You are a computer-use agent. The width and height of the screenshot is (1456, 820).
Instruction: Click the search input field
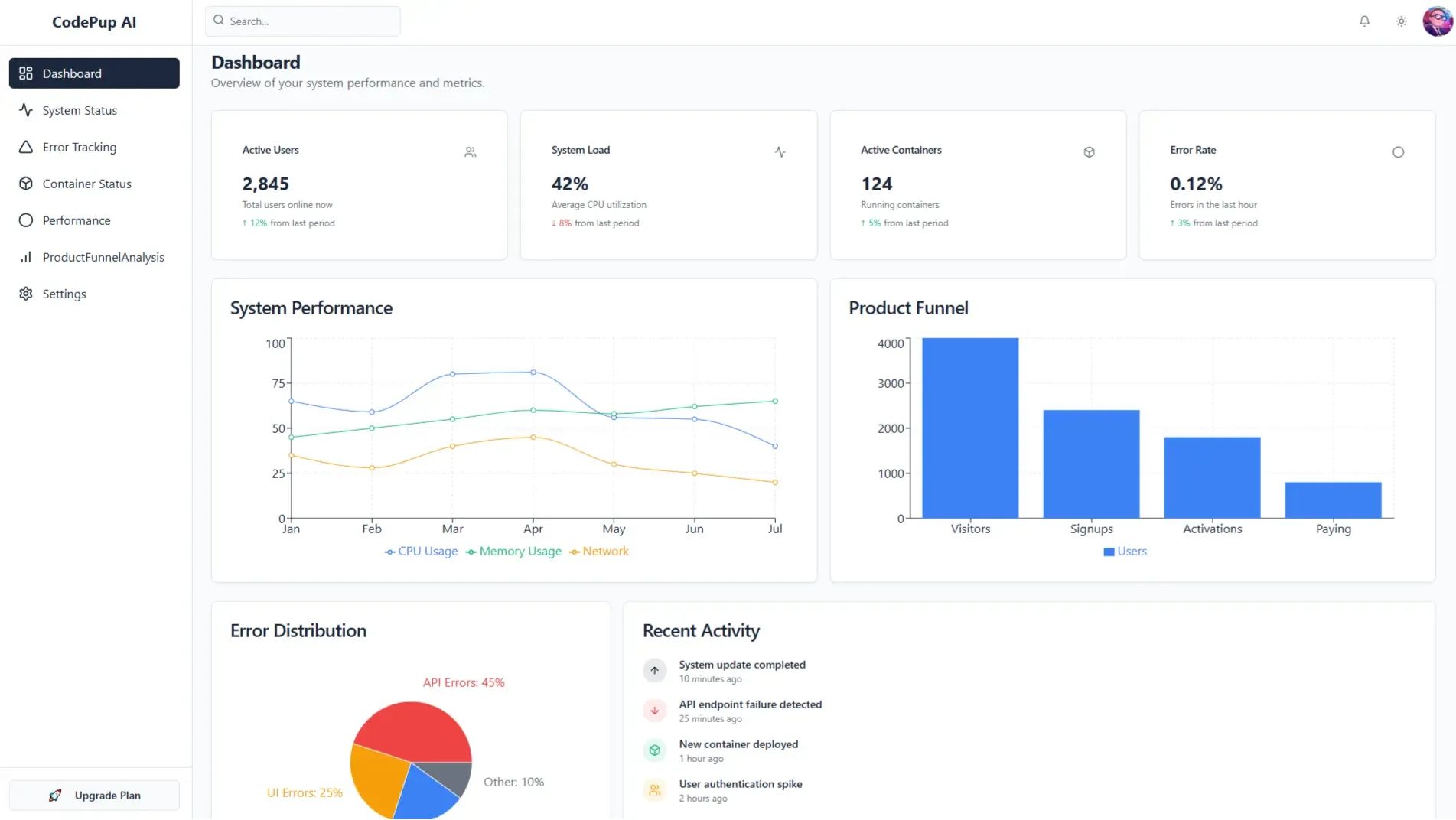click(302, 21)
